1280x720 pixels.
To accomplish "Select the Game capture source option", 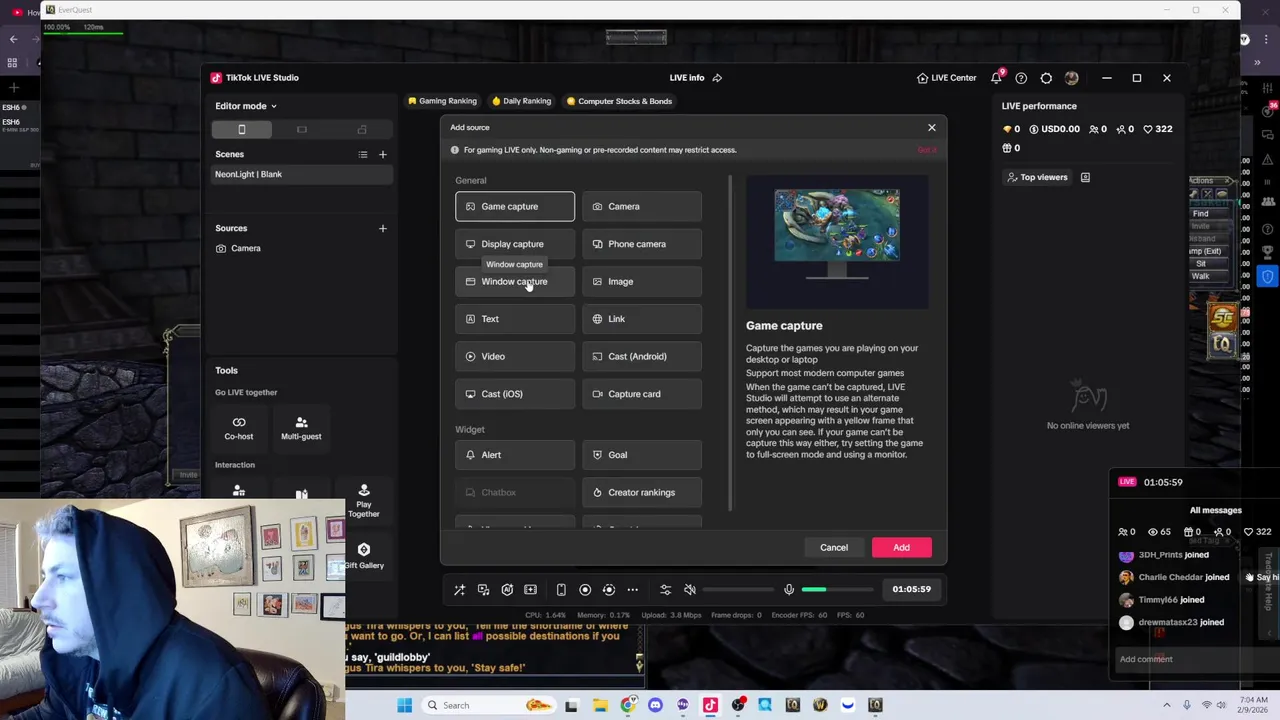I will coord(515,207).
